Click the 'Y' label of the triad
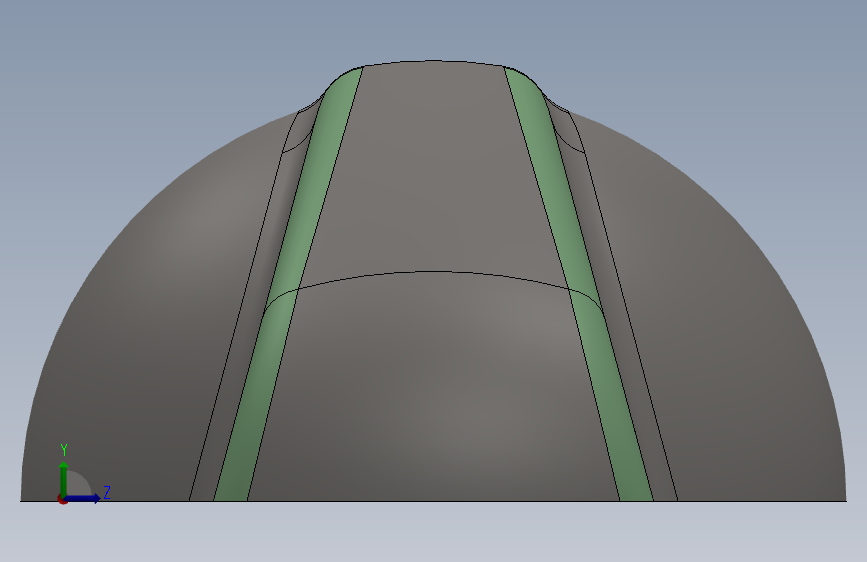This screenshot has width=867, height=562. click(64, 450)
